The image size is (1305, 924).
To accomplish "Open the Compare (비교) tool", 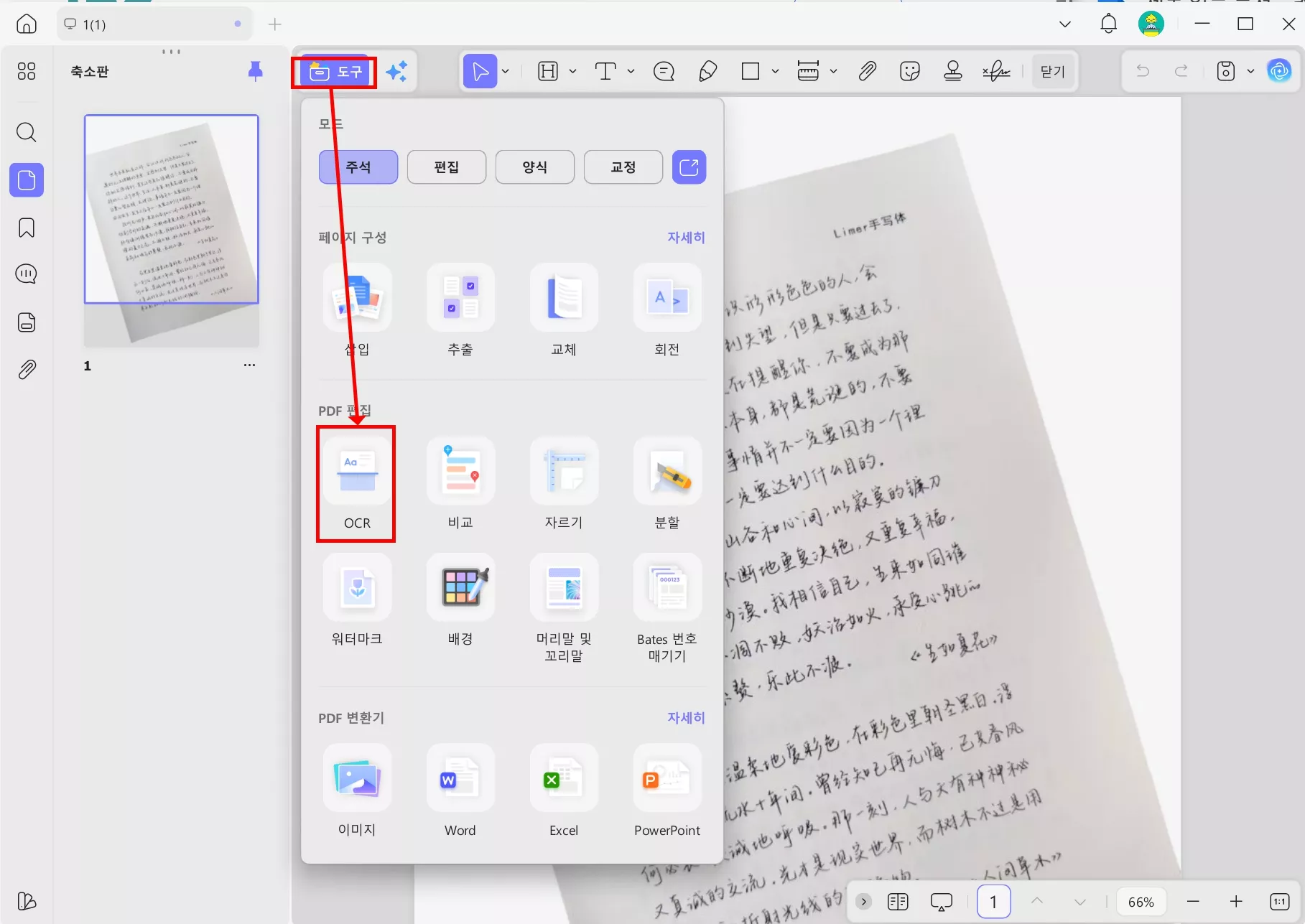I will (x=460, y=484).
